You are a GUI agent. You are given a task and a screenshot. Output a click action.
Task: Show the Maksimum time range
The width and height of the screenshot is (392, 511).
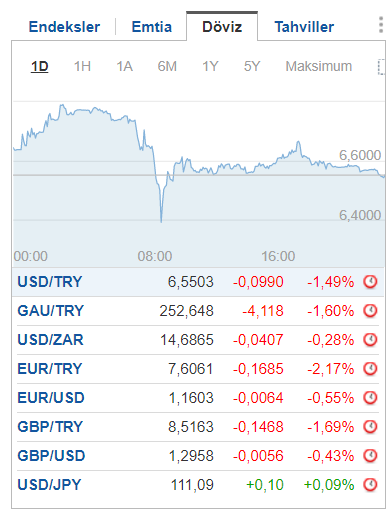(319, 66)
